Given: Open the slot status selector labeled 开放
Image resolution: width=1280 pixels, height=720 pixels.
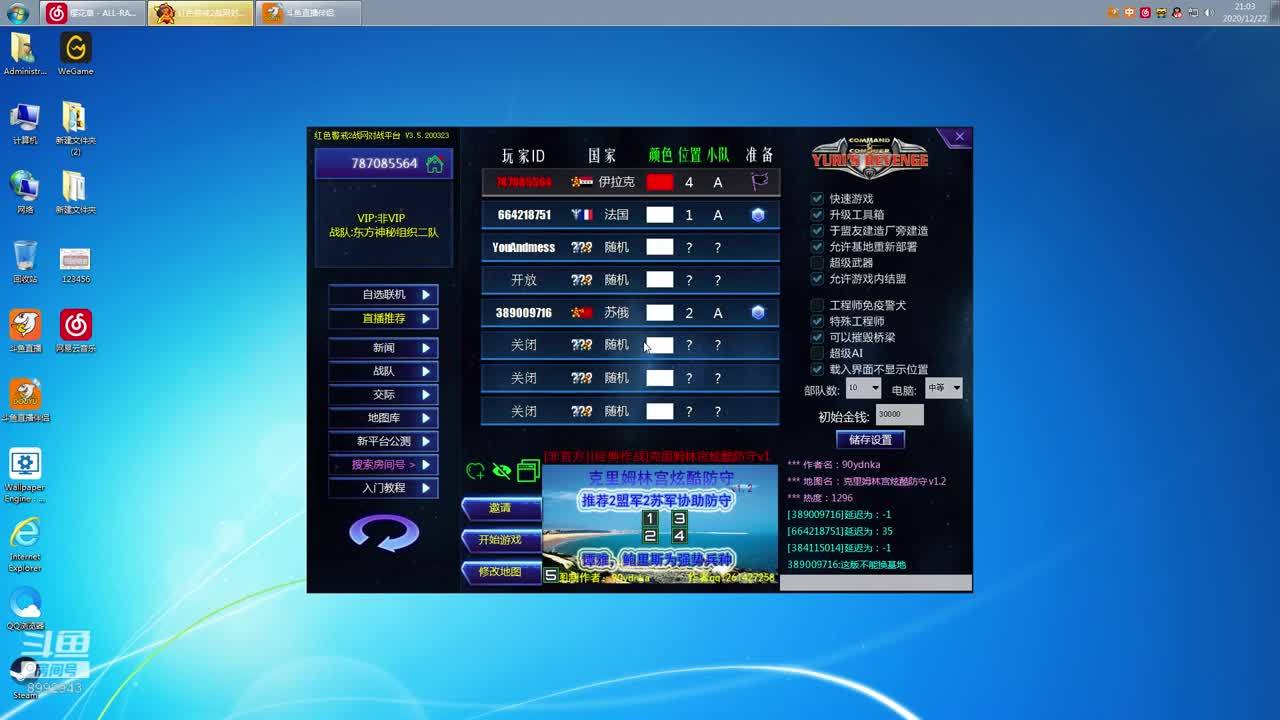Looking at the screenshot, I should tap(524, 280).
